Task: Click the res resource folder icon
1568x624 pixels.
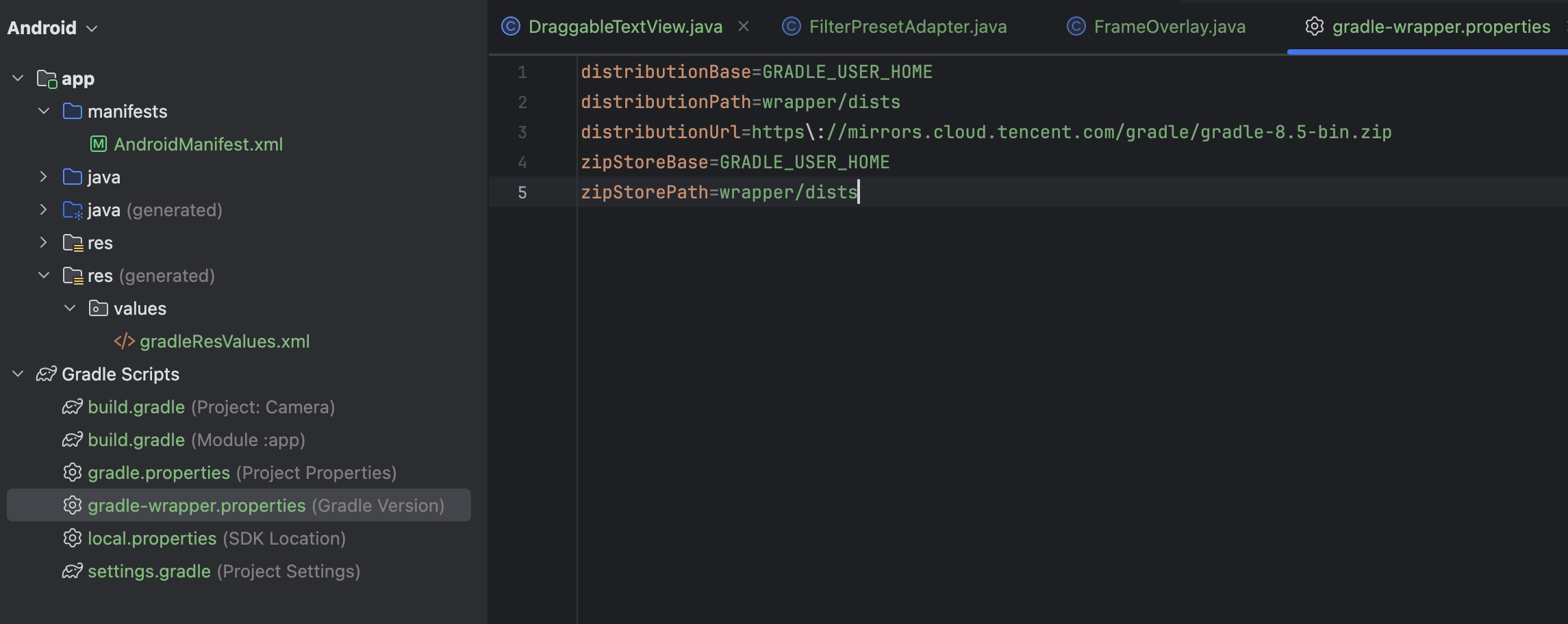Action: [x=73, y=244]
